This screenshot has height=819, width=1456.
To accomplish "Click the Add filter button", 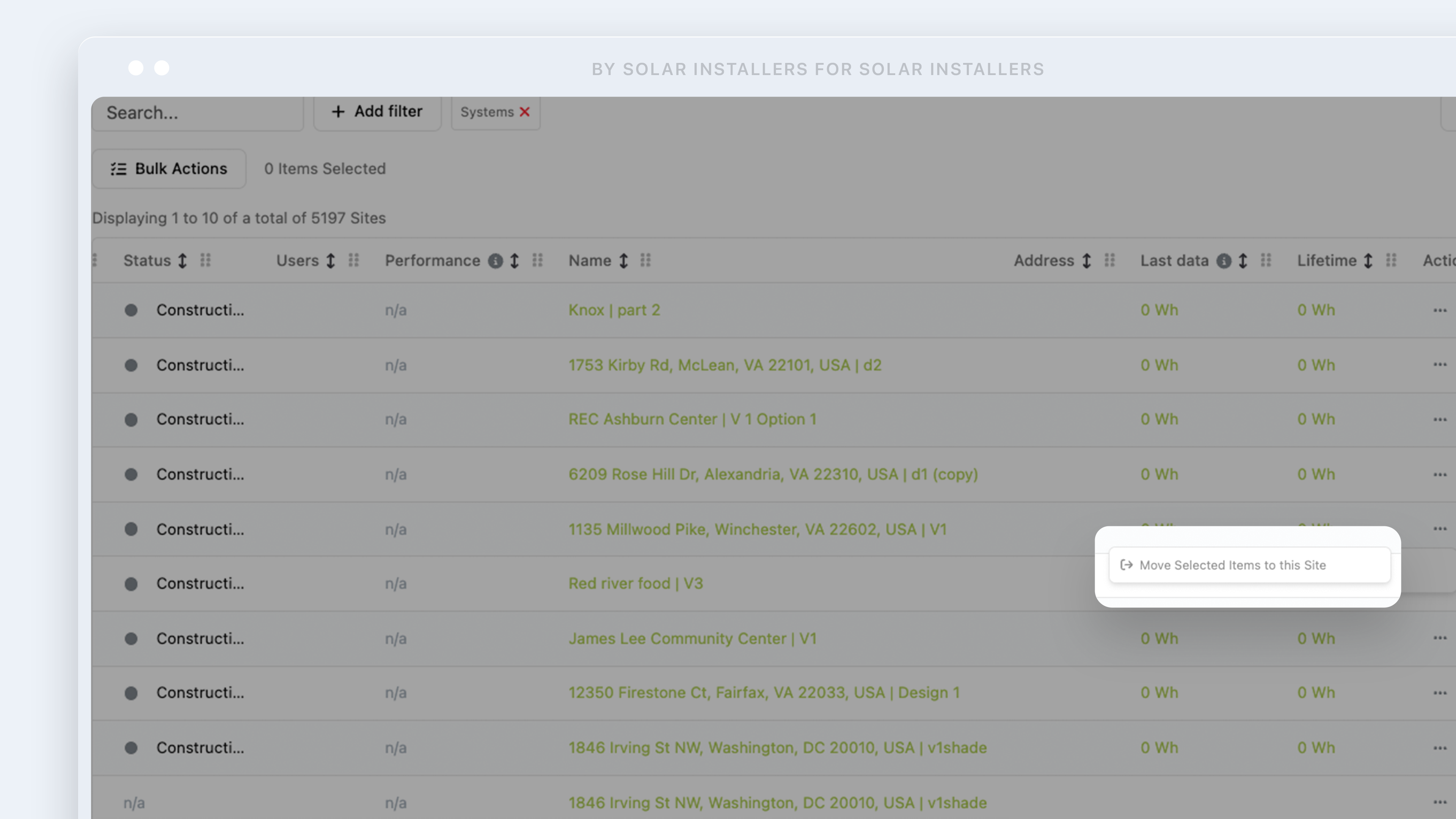I will pos(377,112).
